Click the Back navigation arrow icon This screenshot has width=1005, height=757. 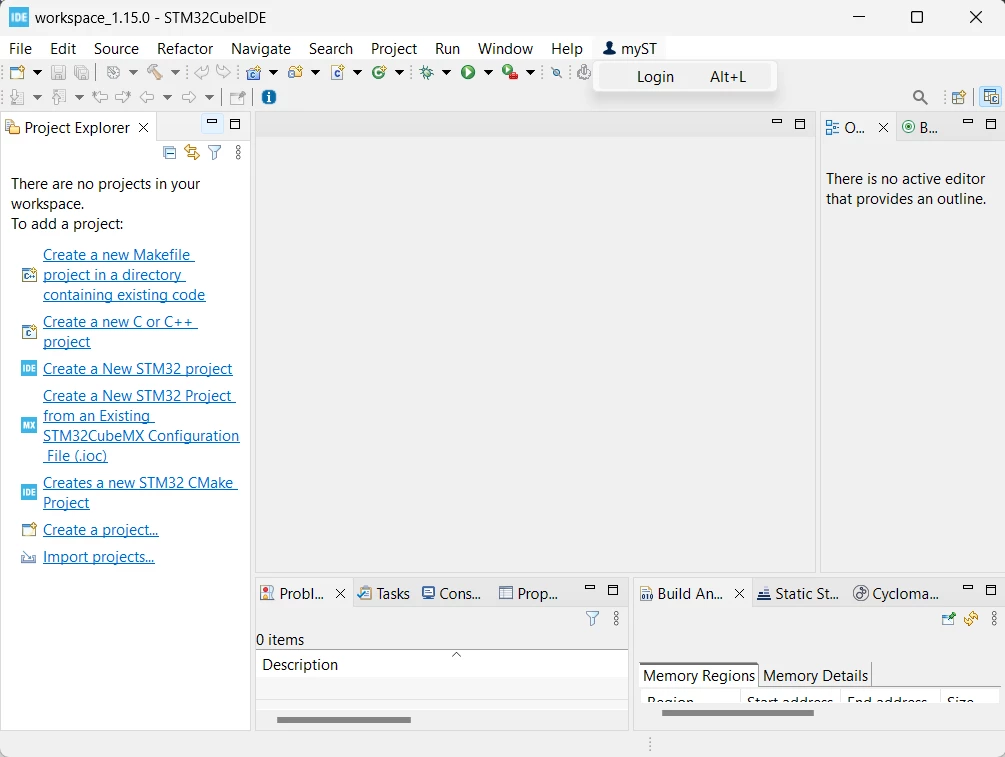click(x=147, y=97)
